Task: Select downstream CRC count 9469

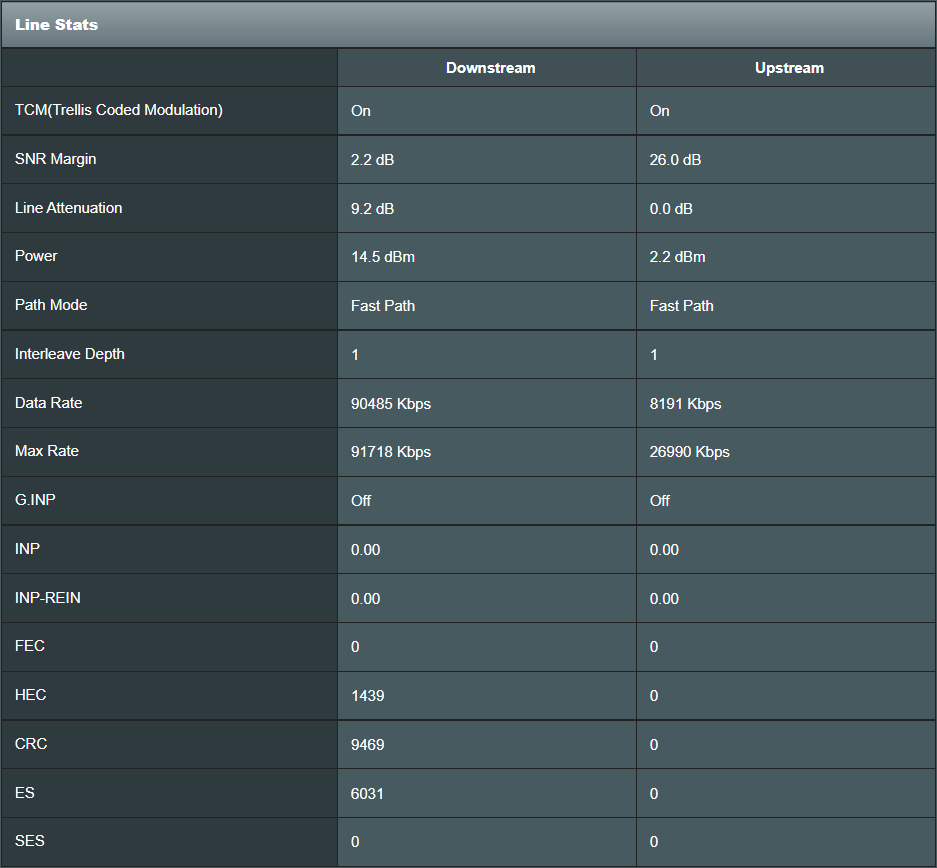Action: point(367,745)
